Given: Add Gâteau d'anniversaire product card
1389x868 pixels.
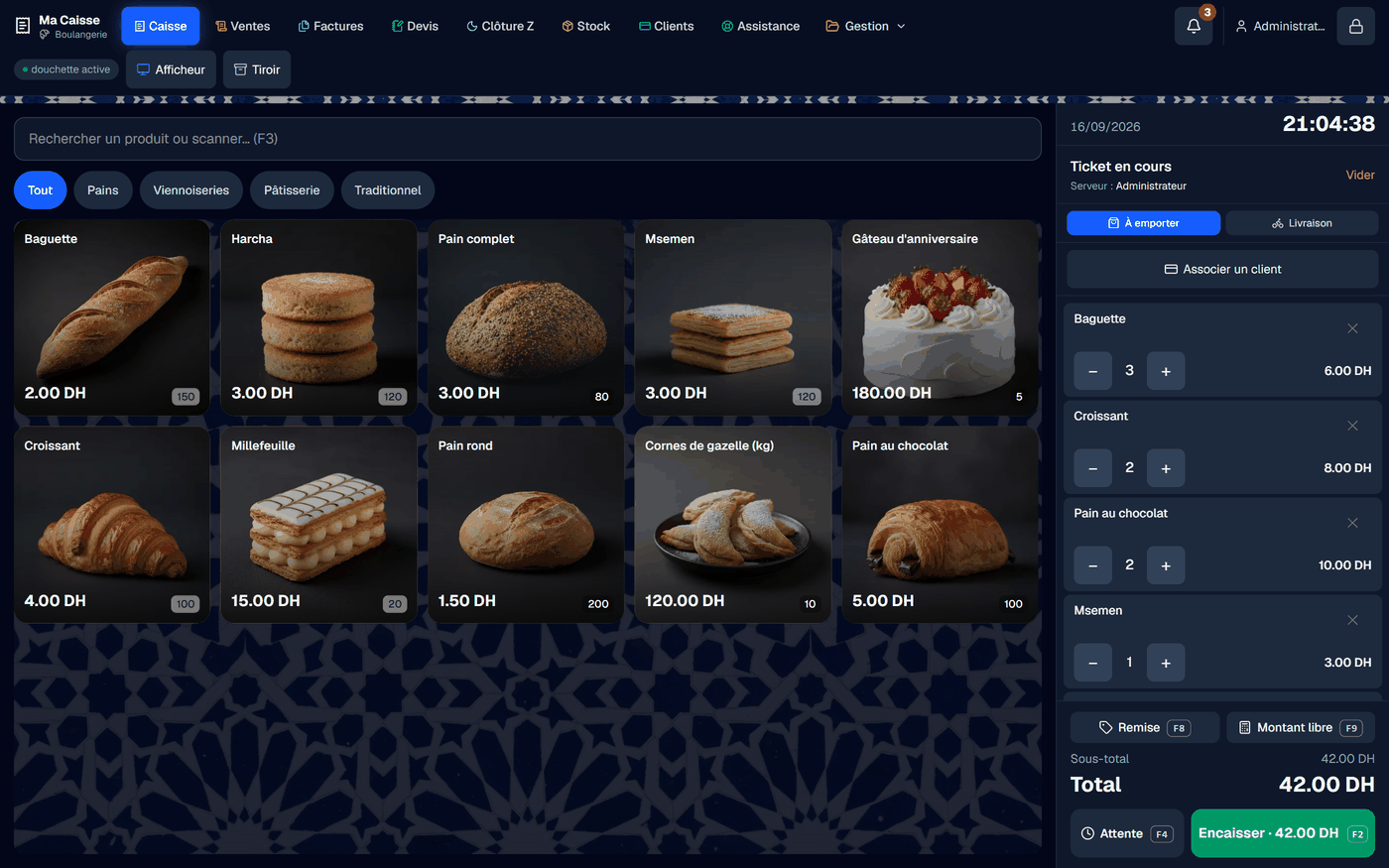Looking at the screenshot, I should 940,317.
